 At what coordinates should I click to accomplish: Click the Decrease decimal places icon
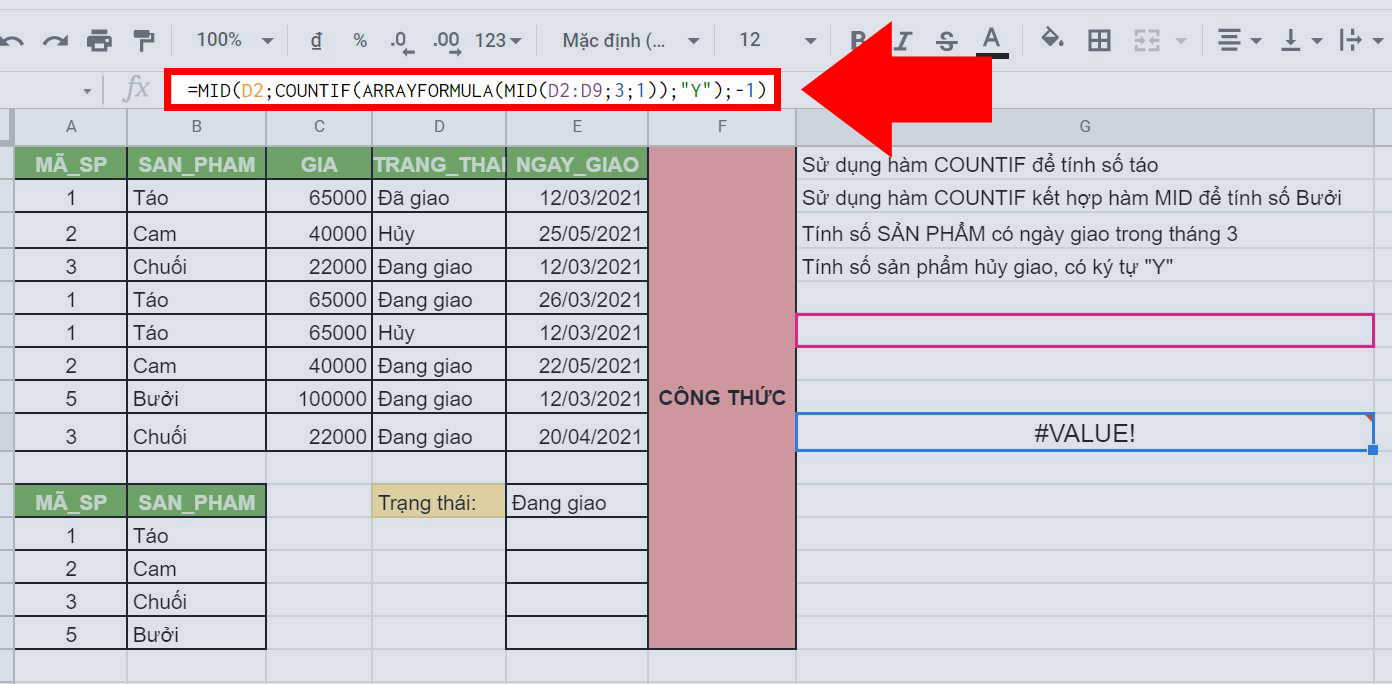coord(400,40)
